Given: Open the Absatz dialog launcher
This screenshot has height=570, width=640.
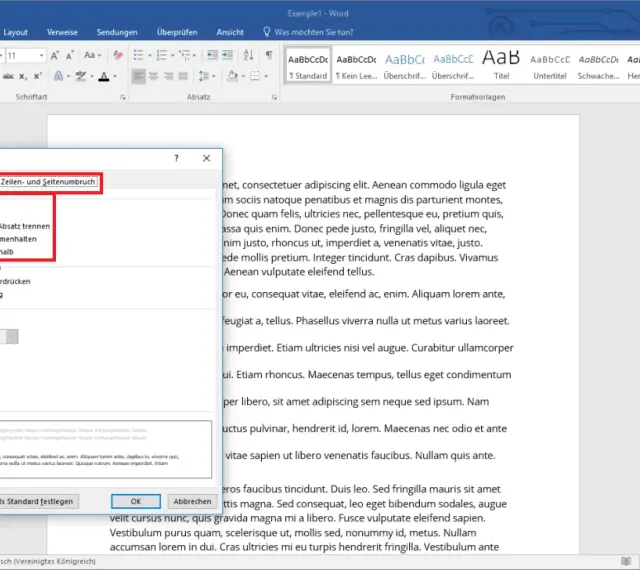Looking at the screenshot, I should coord(274,97).
